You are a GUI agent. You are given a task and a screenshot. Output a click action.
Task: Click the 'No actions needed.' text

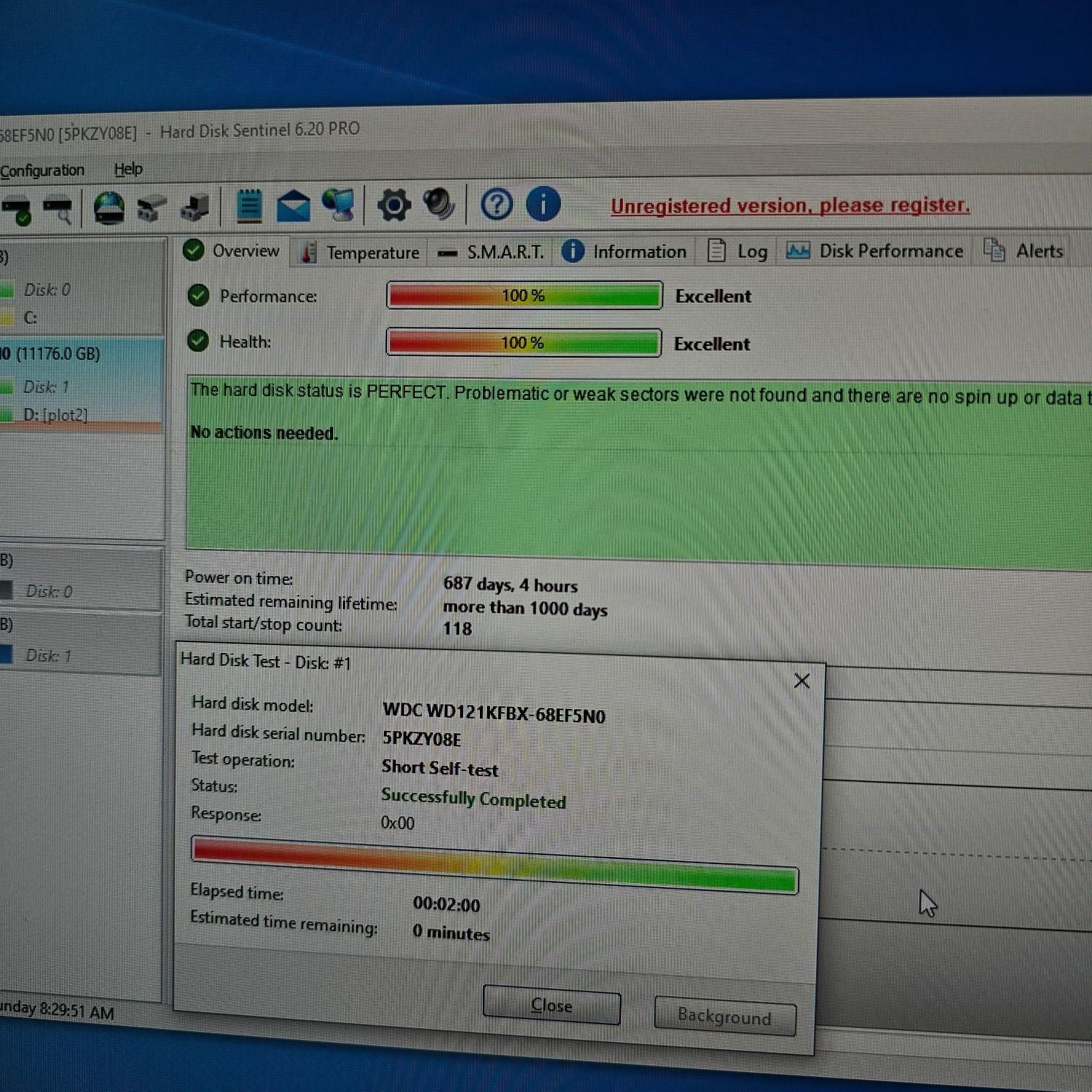pos(264,432)
